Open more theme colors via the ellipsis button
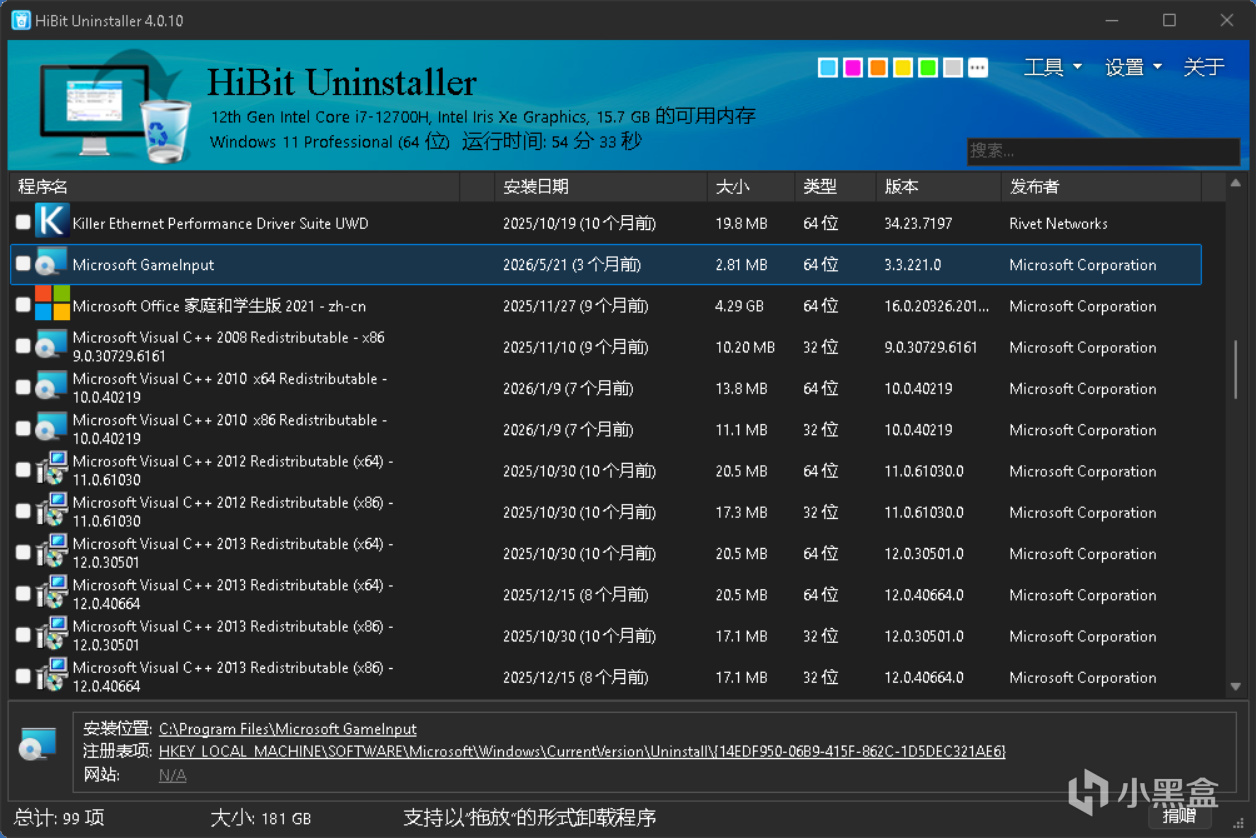Screen dimensions: 1256x838 pyautogui.click(x=978, y=67)
